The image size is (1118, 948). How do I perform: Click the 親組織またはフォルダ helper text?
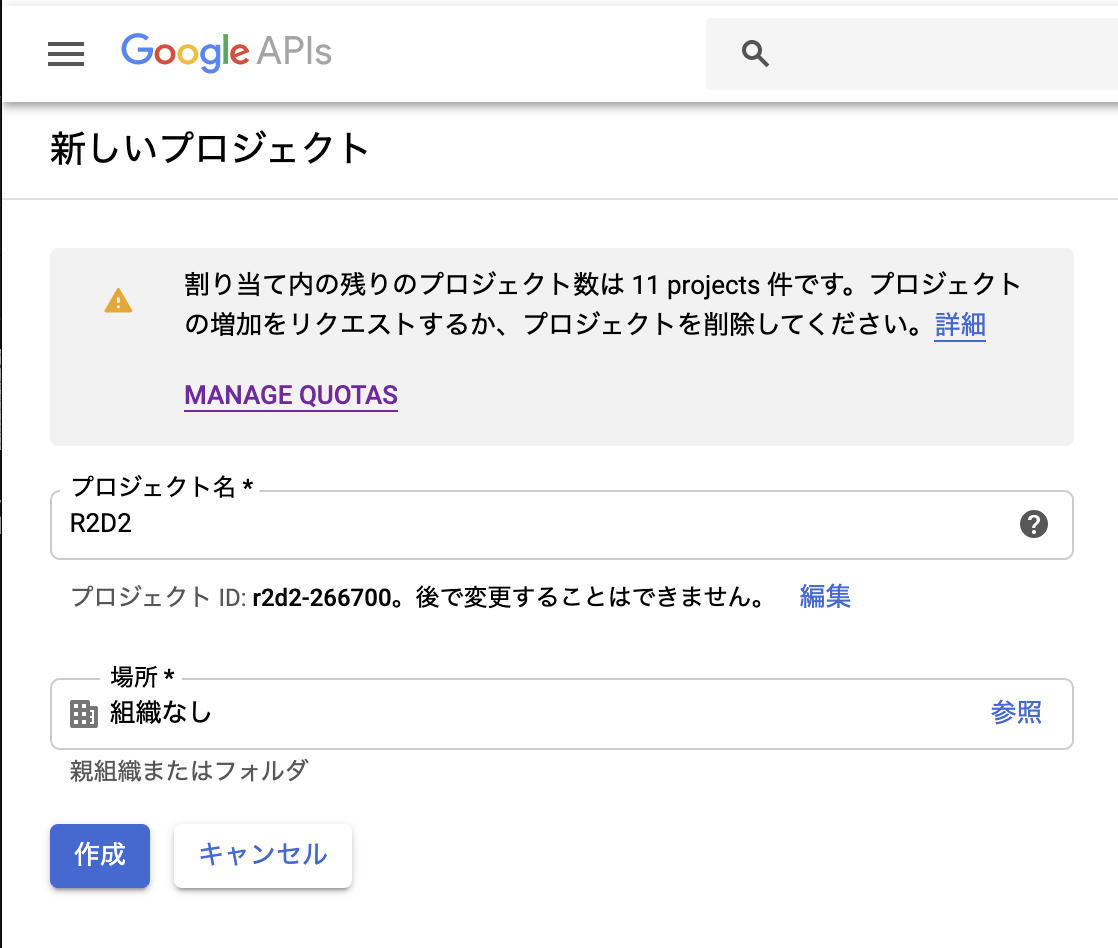tap(189, 771)
